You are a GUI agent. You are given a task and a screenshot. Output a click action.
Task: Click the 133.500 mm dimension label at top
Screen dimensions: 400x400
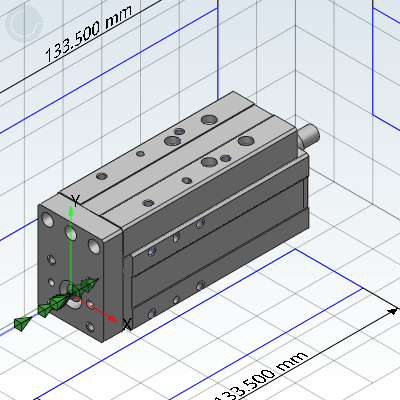[x=88, y=33]
